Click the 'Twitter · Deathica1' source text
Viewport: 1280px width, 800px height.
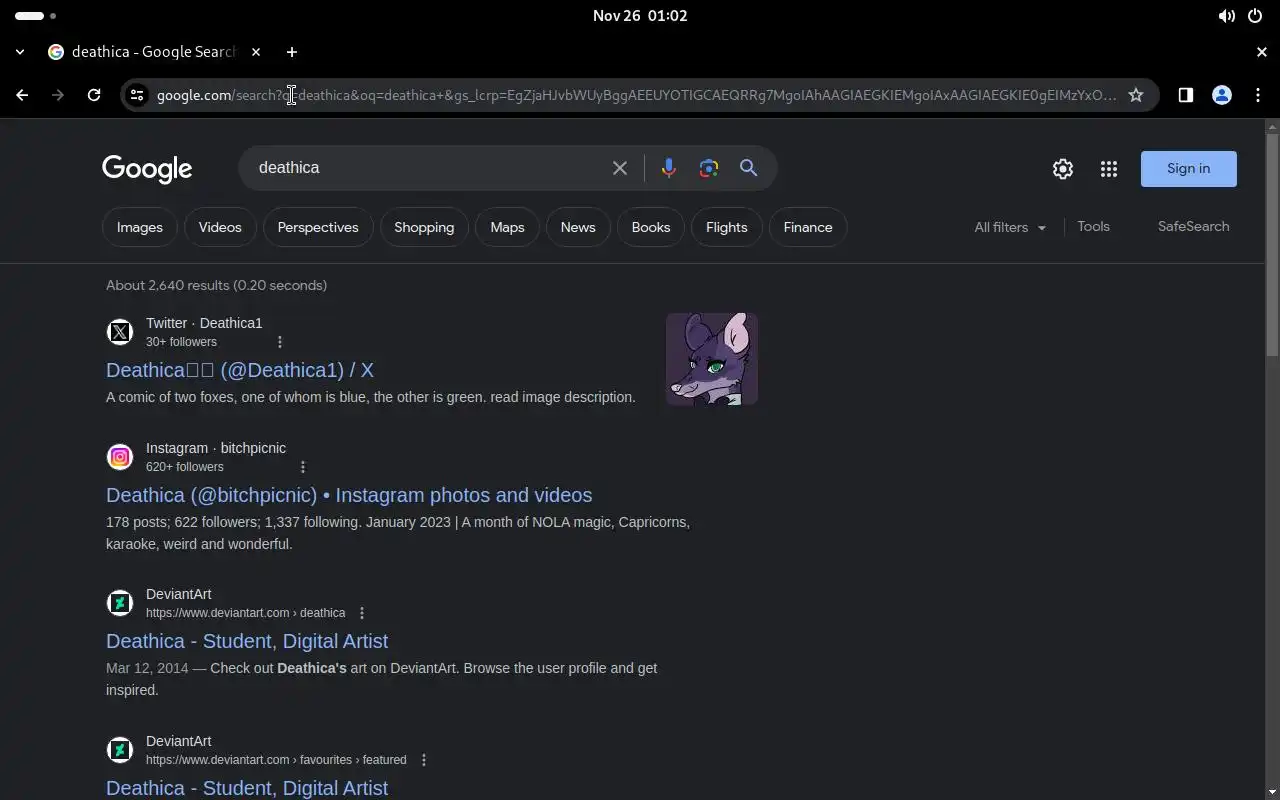(x=204, y=323)
